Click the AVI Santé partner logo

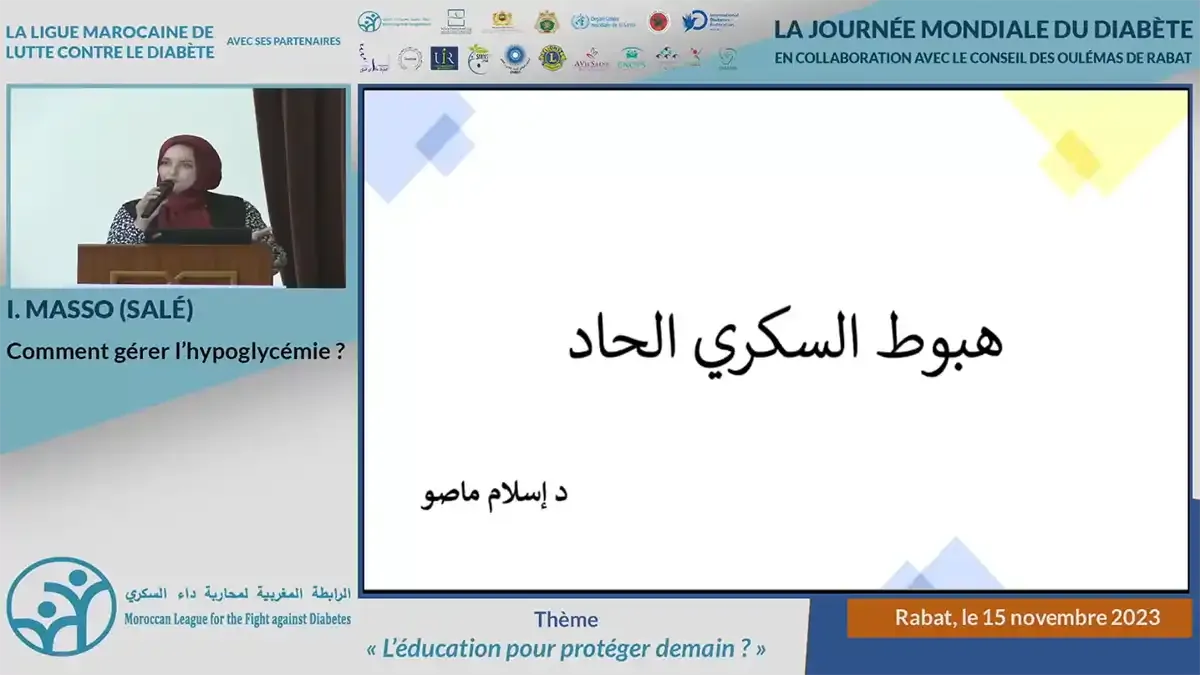[x=591, y=59]
